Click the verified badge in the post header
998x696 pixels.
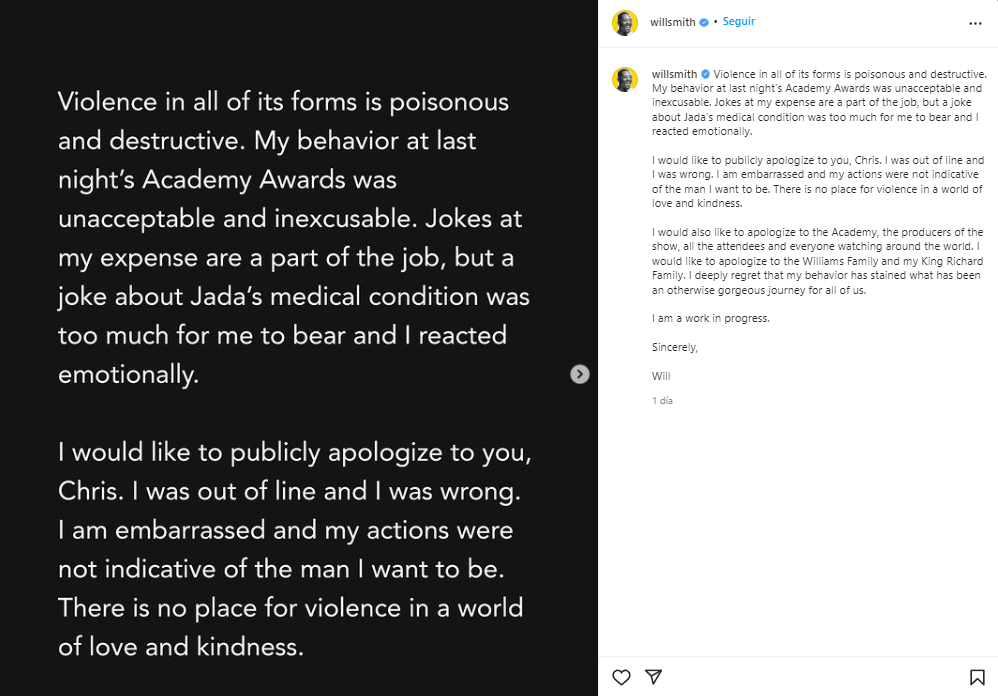[x=704, y=22]
